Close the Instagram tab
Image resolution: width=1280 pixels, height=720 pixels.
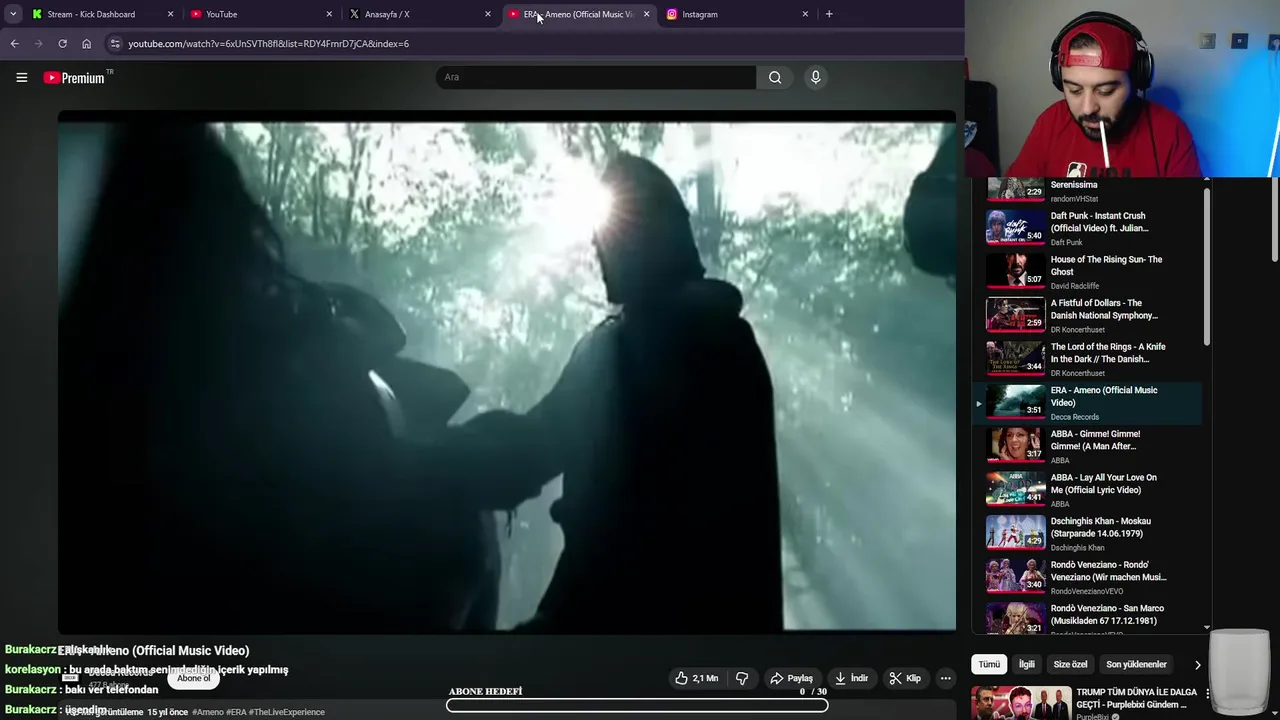[805, 14]
